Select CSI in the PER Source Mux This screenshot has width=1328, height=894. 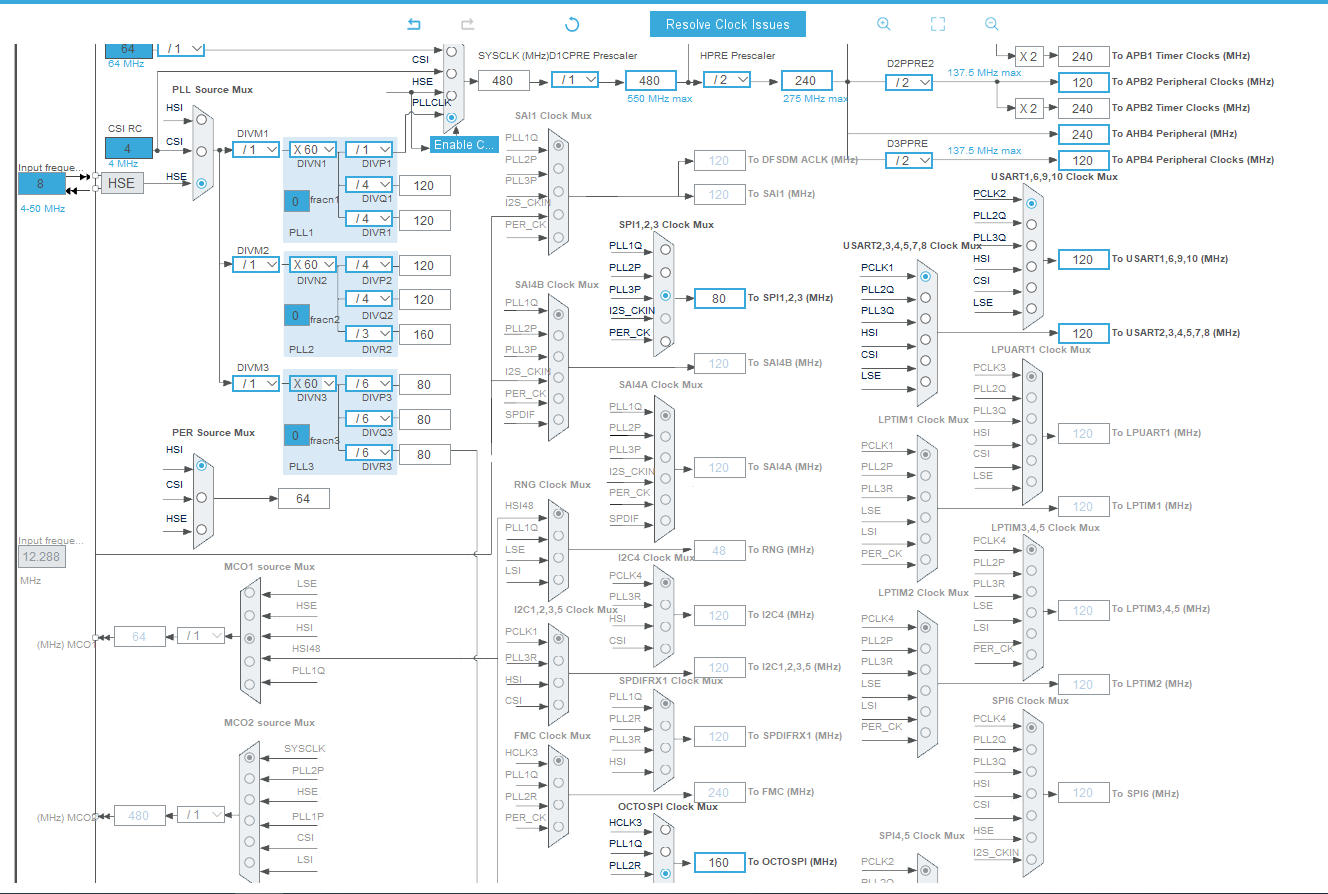(202, 497)
